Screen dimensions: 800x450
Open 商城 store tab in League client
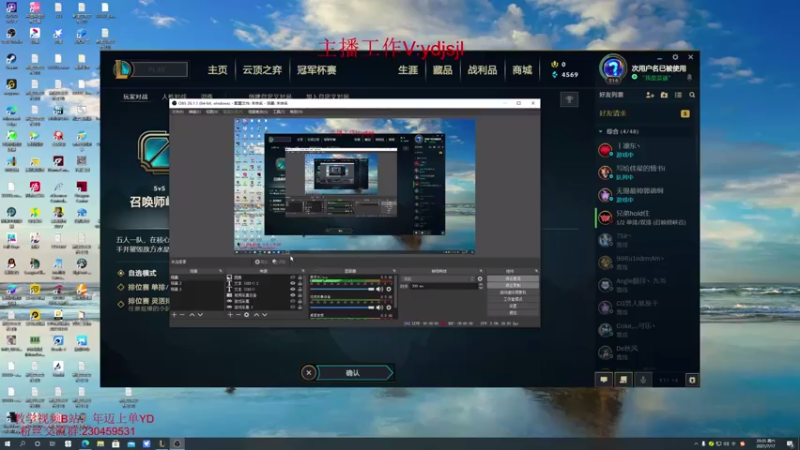tap(522, 70)
